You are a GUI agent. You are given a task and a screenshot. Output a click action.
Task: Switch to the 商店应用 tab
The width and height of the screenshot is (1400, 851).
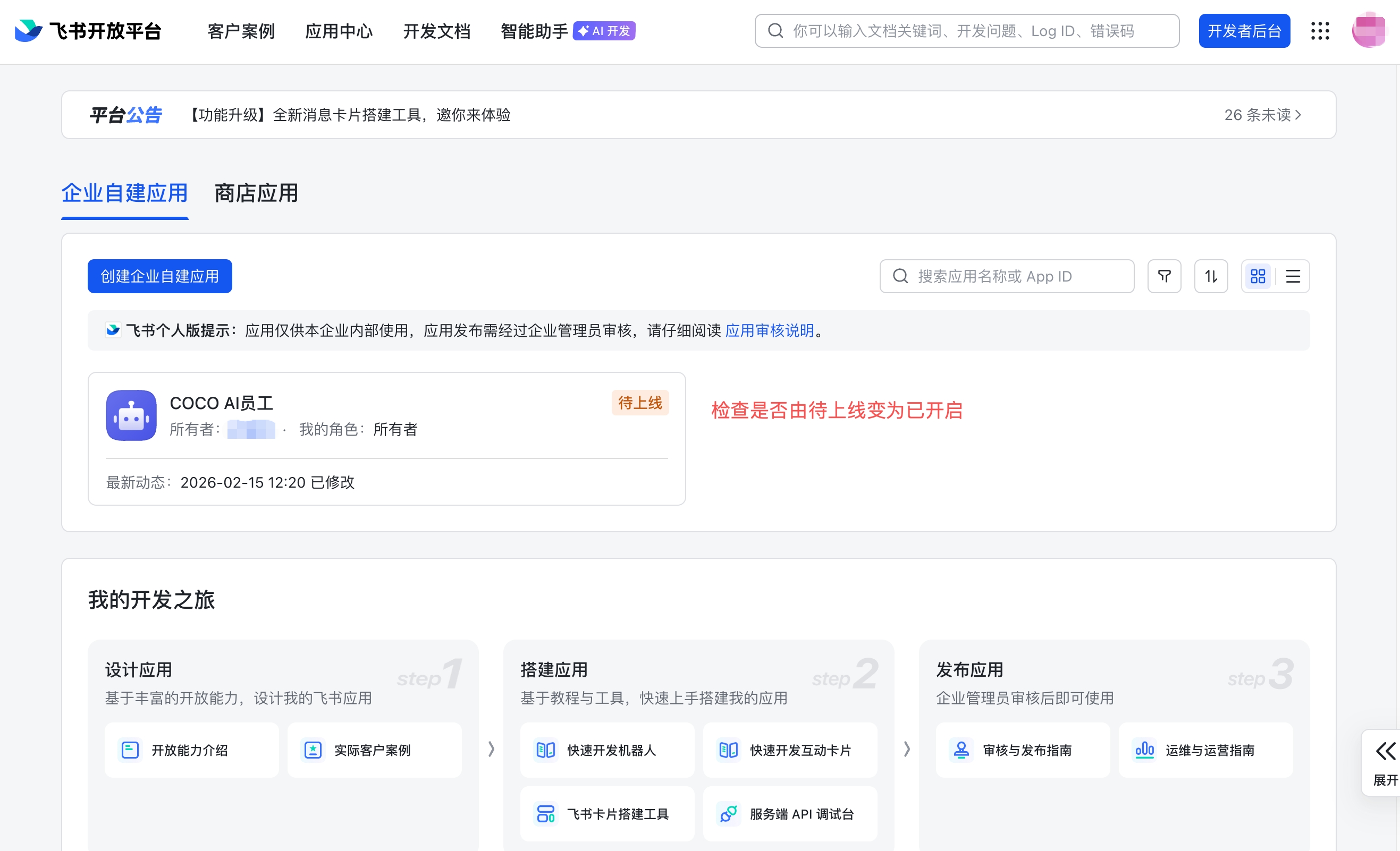point(255,193)
